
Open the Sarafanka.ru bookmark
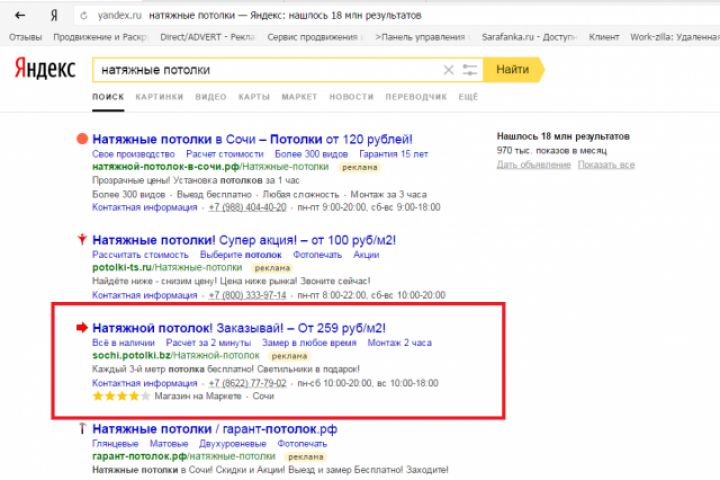[529, 37]
